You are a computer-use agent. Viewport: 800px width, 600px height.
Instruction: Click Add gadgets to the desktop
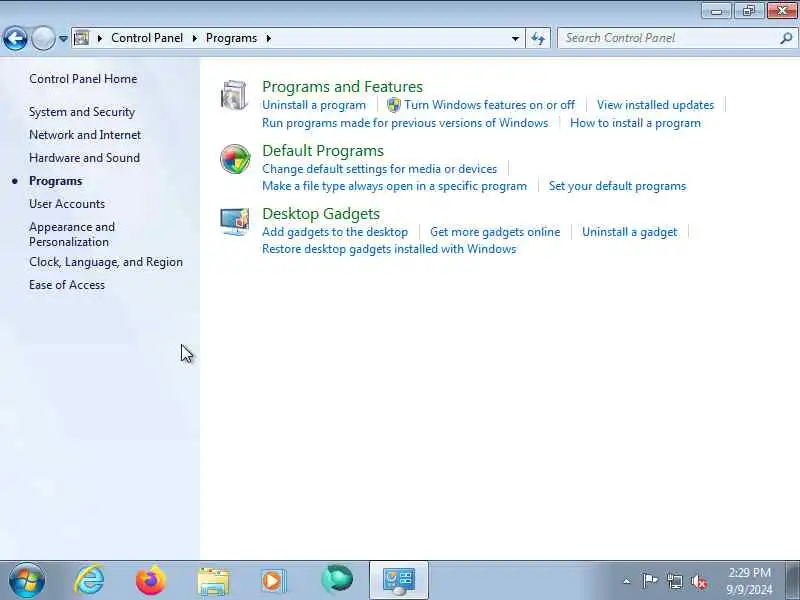[x=335, y=232]
